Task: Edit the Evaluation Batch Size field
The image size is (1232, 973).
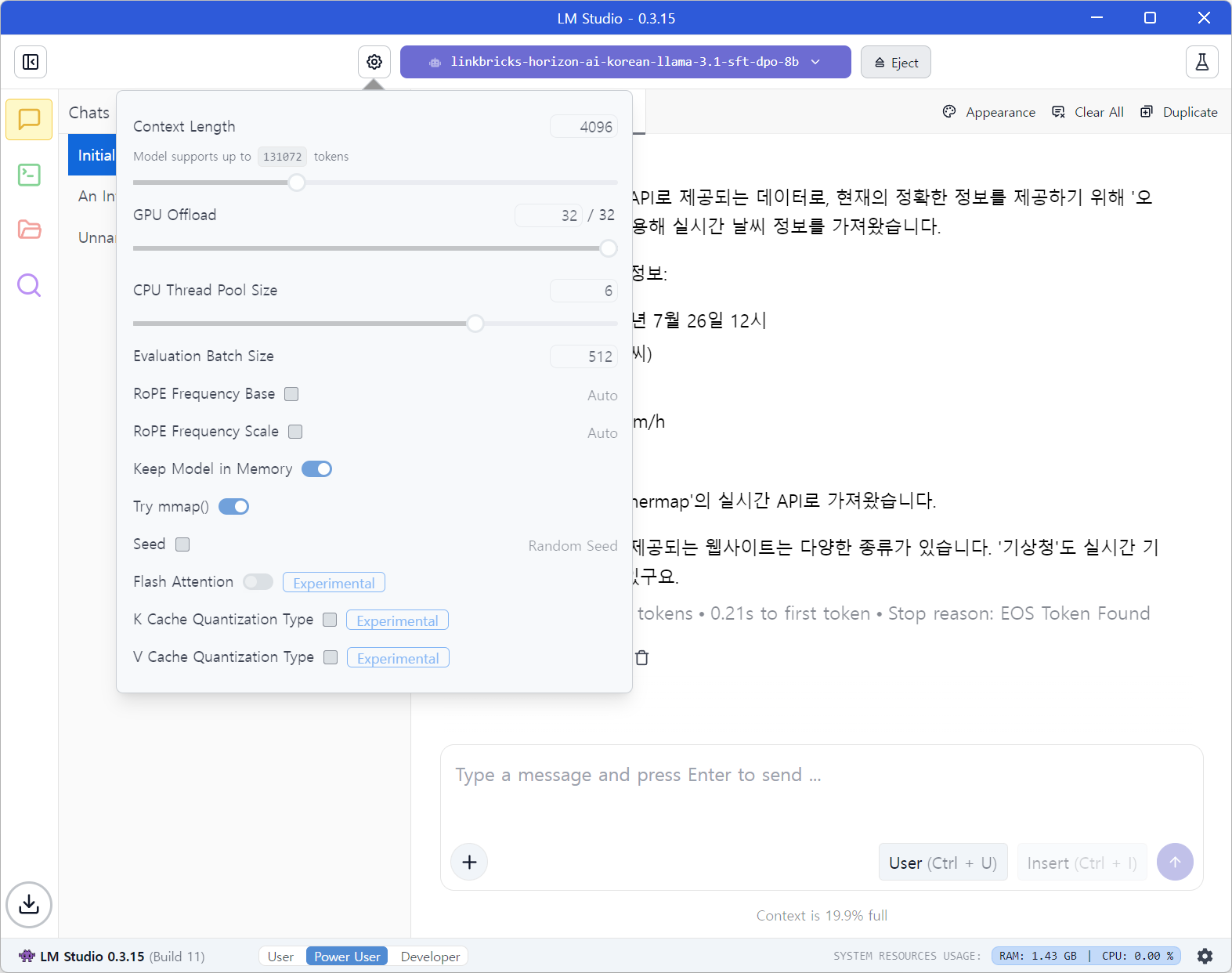Action: pos(583,356)
